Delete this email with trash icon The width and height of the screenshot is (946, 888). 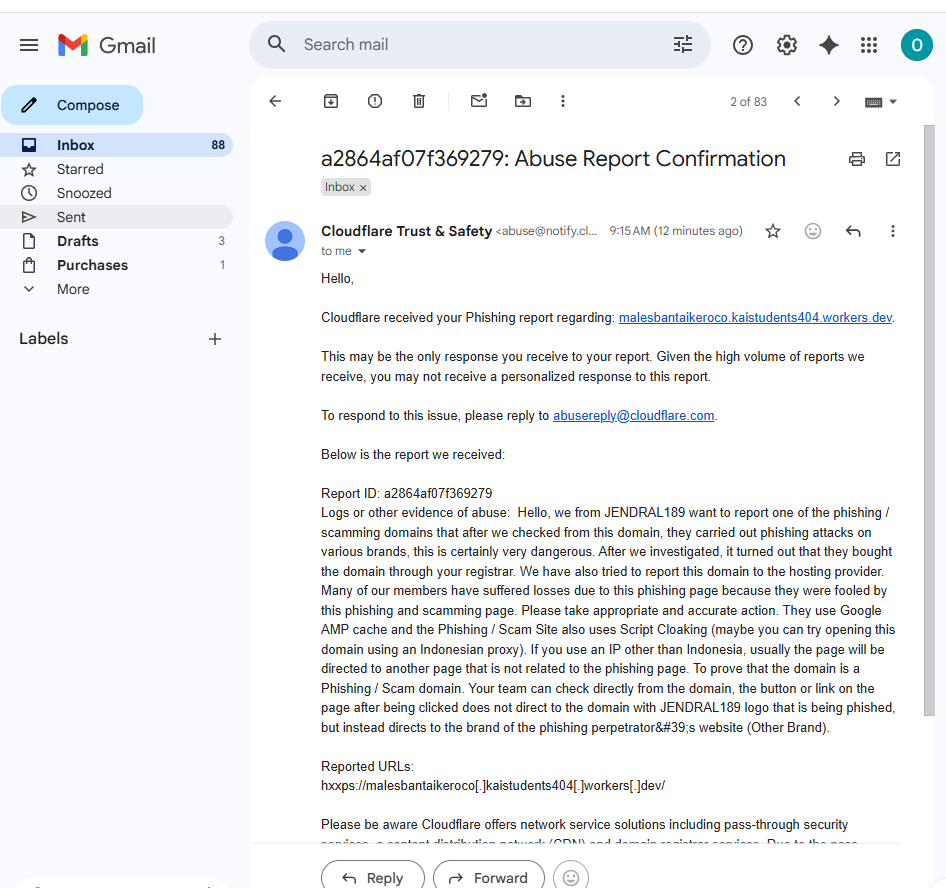coord(419,101)
